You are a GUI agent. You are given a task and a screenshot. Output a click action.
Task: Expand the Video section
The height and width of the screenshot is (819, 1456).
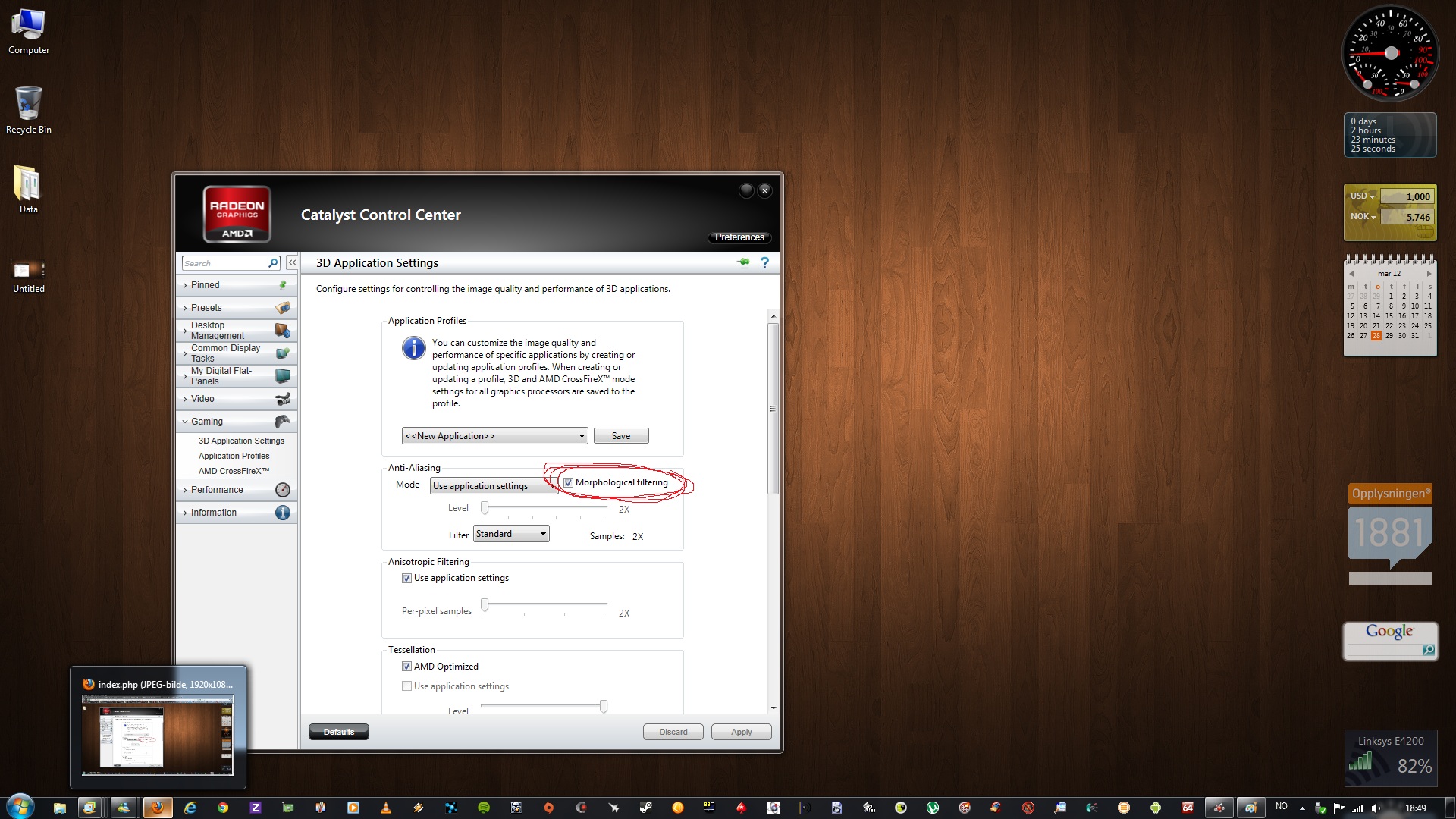pos(185,399)
